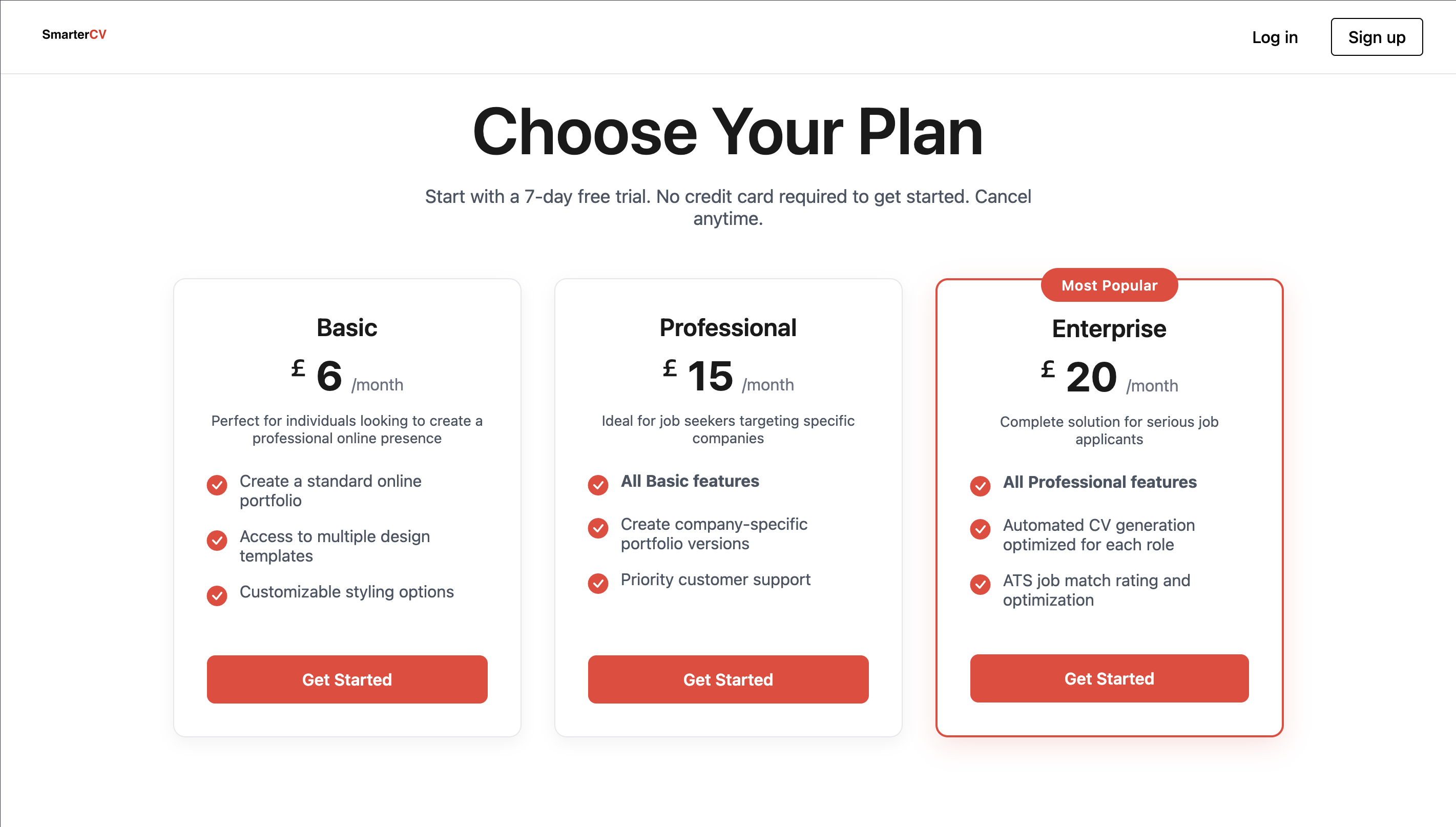Viewport: 1456px width, 827px height.
Task: Click the SmarterCV logo
Action: 74,35
